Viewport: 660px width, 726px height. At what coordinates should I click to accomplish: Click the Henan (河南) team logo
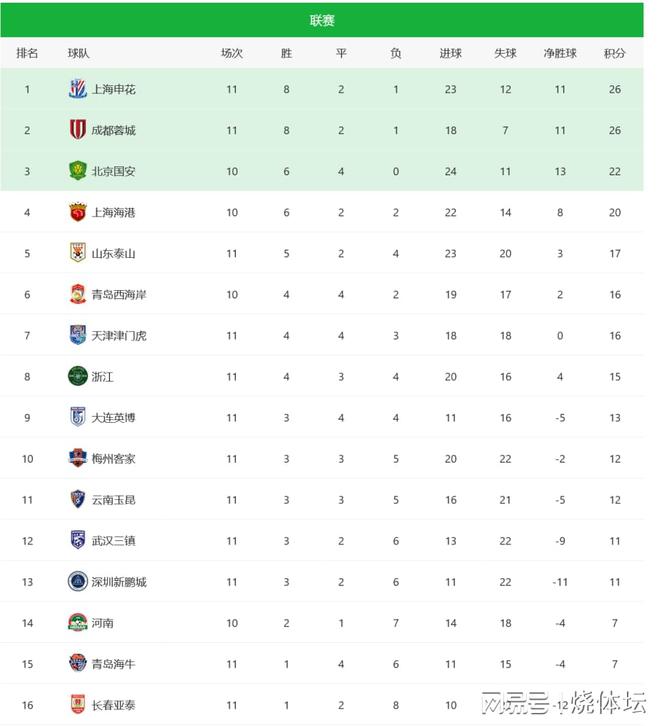pos(77,622)
